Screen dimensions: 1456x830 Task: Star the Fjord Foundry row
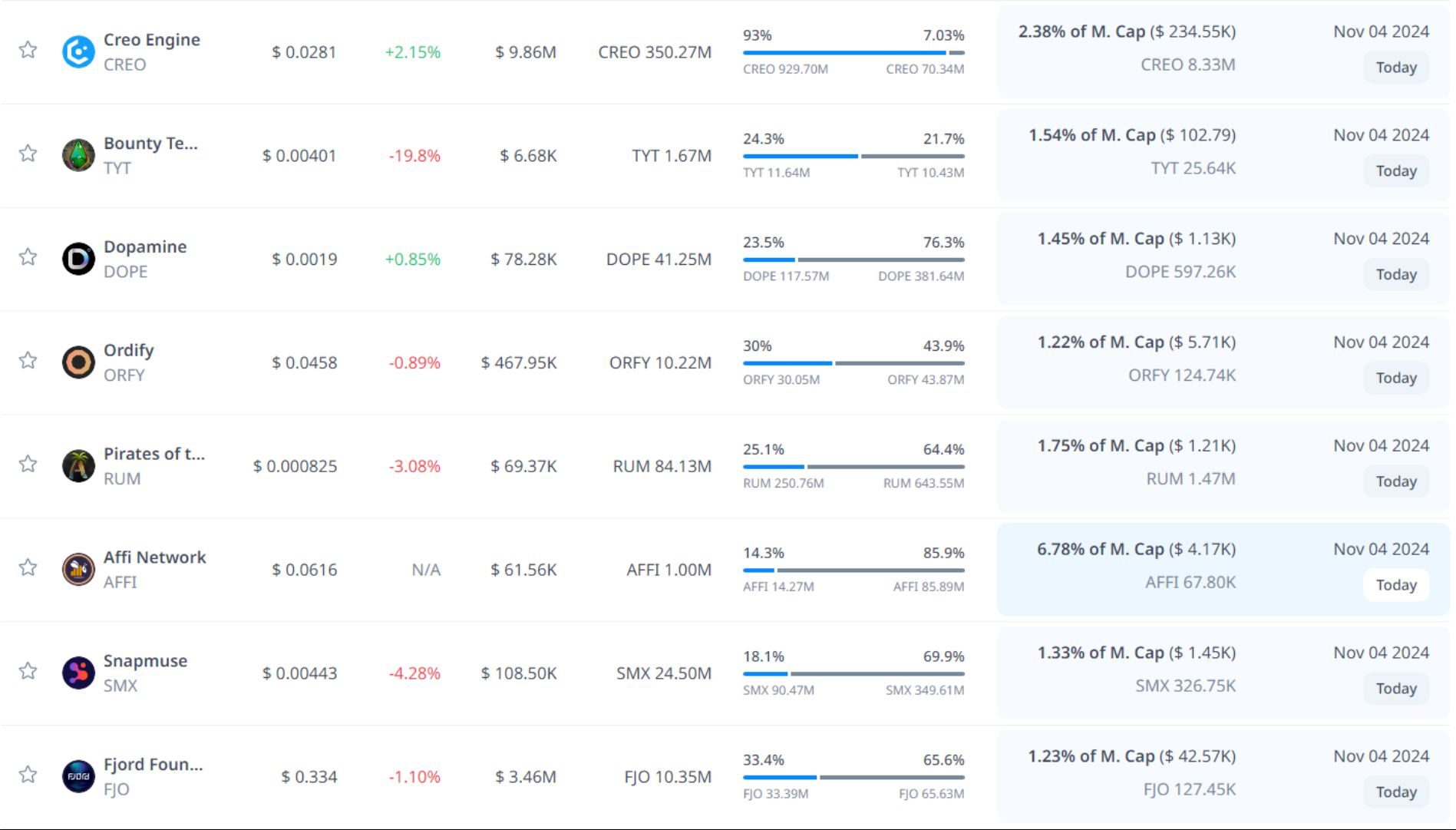pyautogui.click(x=28, y=775)
